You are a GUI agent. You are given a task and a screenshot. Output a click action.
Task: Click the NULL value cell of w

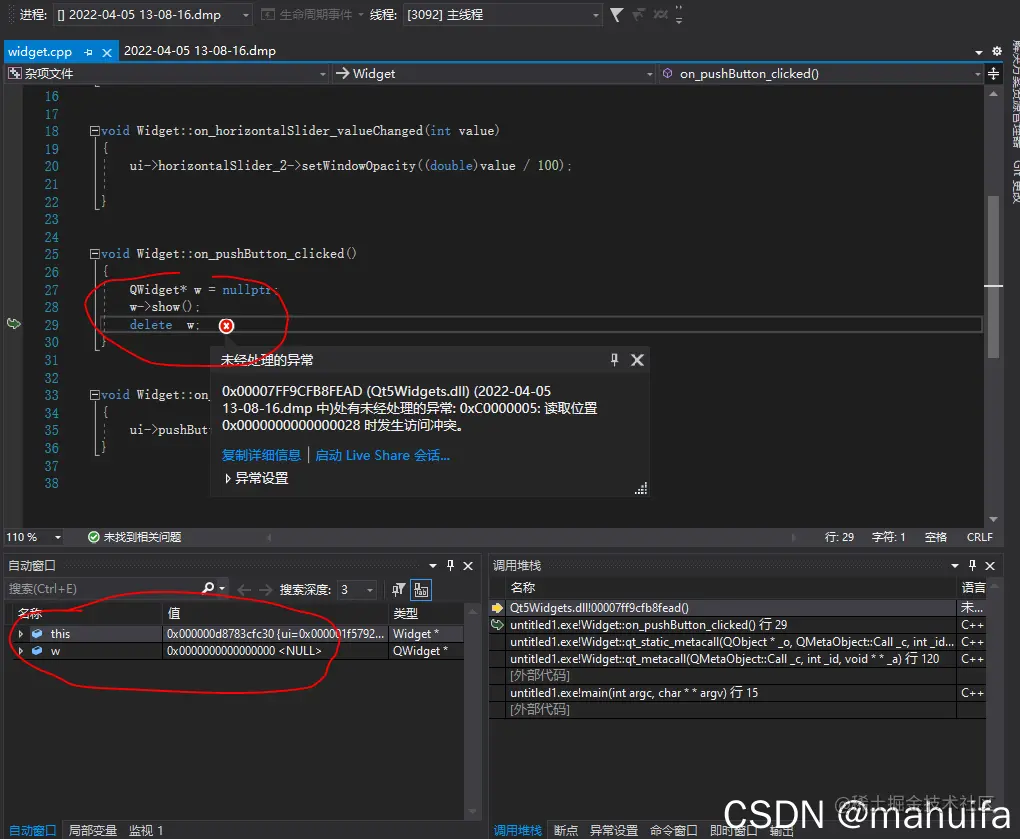point(275,650)
